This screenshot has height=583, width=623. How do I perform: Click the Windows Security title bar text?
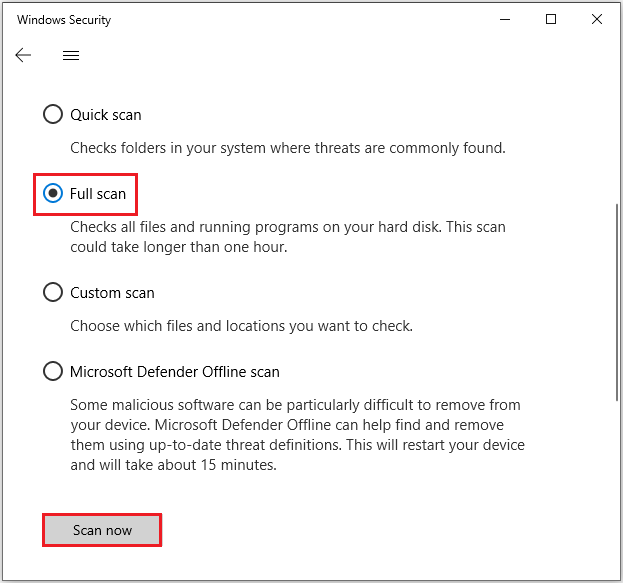coord(62,19)
